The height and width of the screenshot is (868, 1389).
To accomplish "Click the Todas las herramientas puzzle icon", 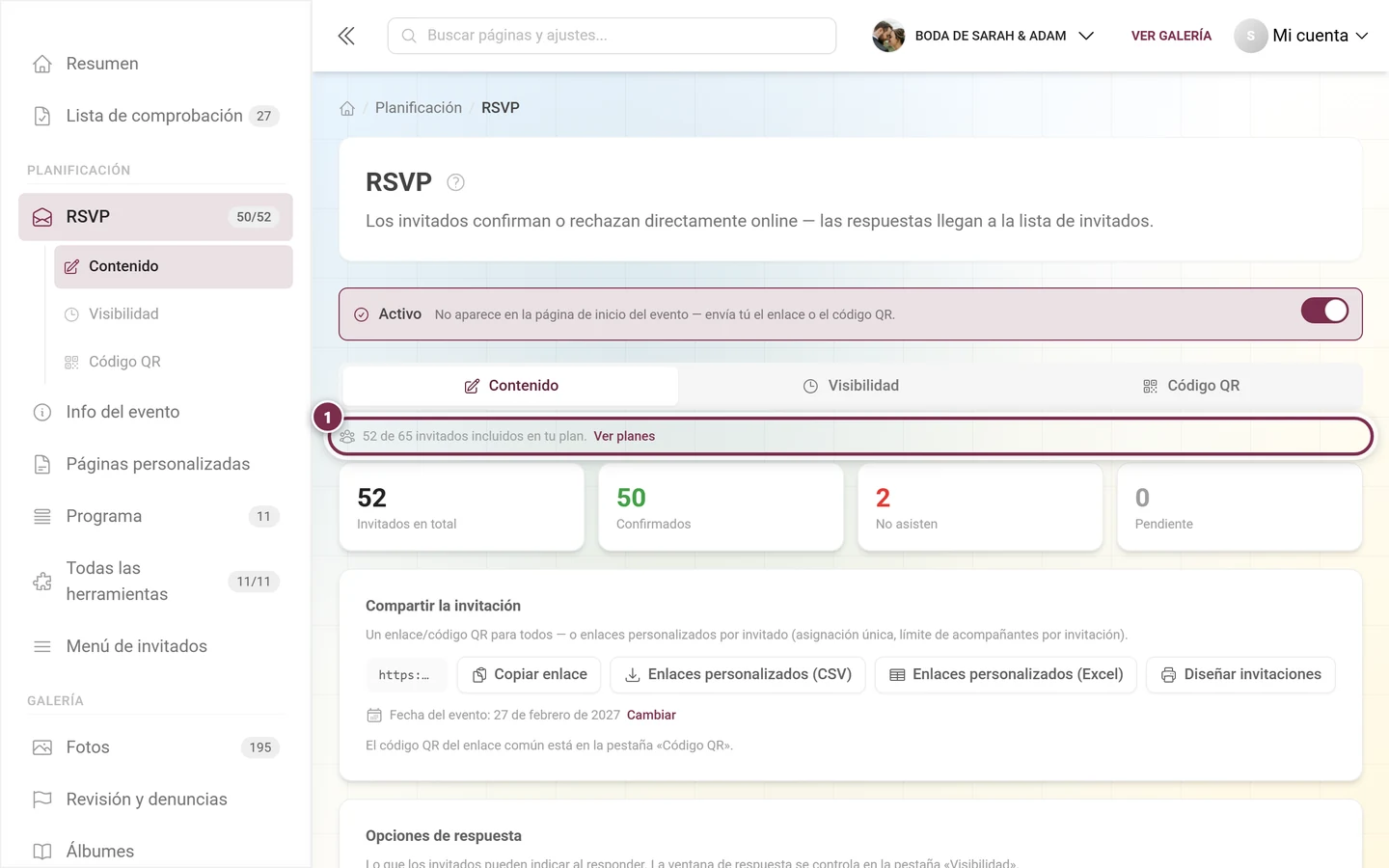I will tap(42, 582).
